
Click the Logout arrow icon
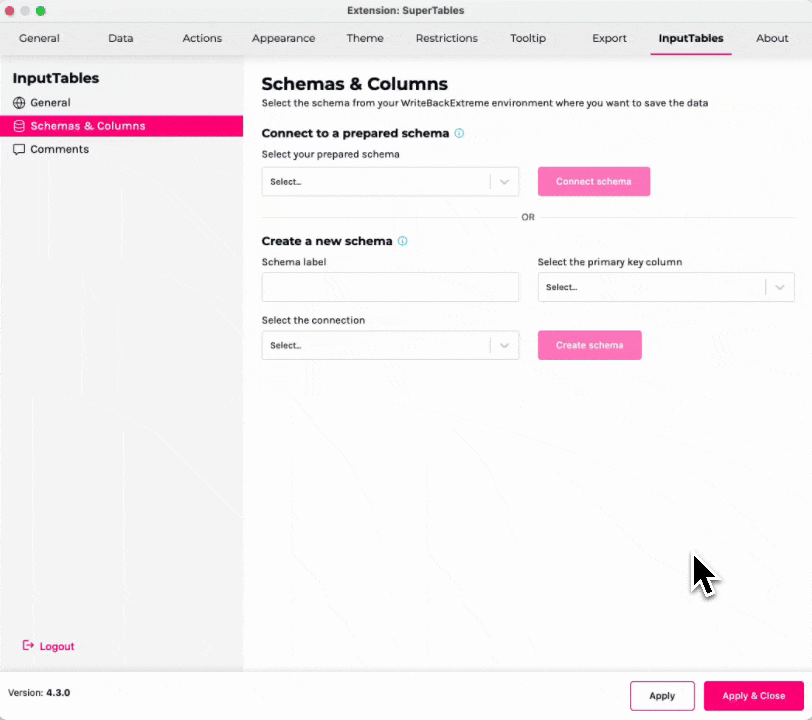tap(28, 646)
